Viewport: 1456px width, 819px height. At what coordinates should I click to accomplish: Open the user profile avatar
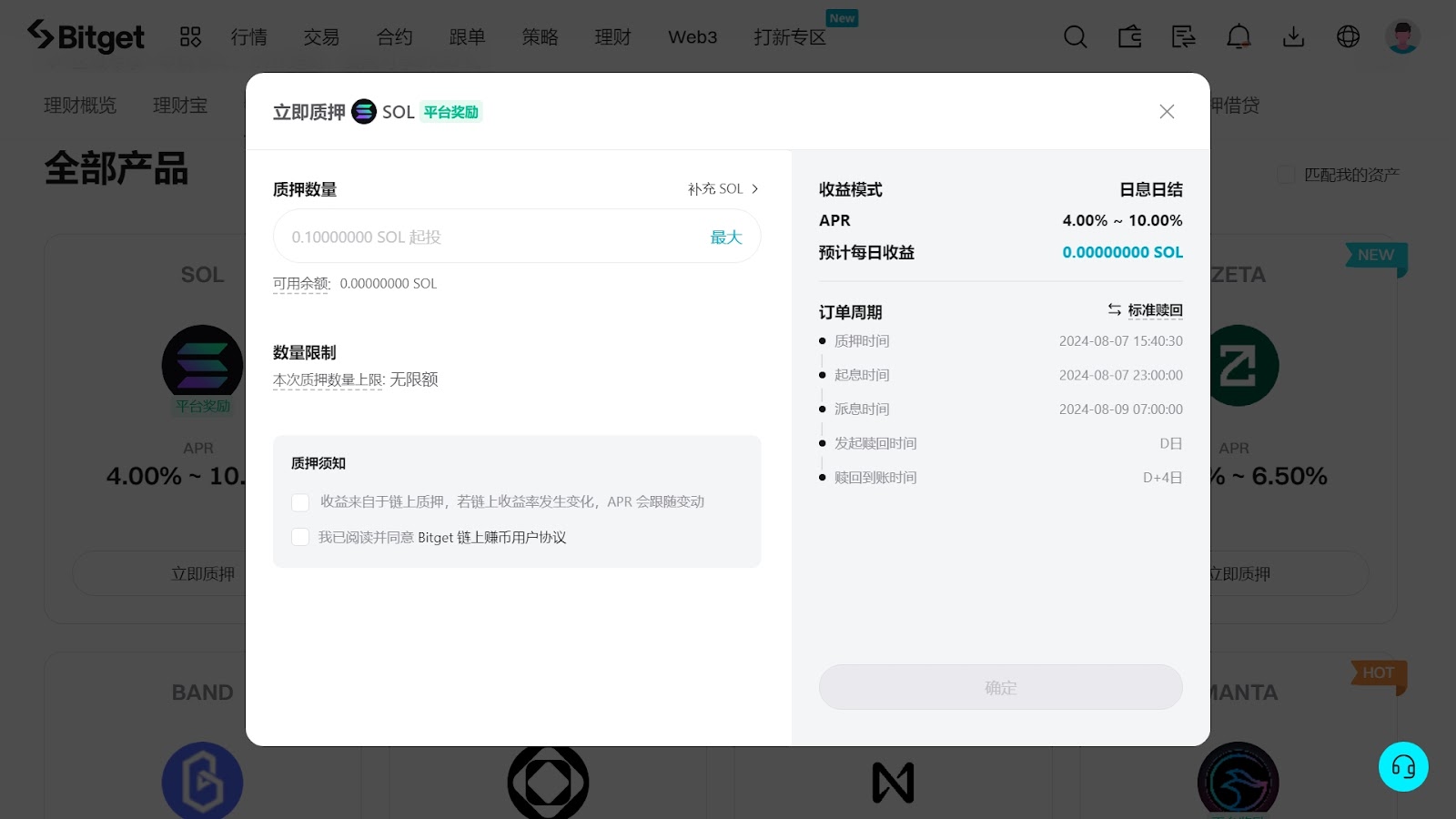[1402, 36]
